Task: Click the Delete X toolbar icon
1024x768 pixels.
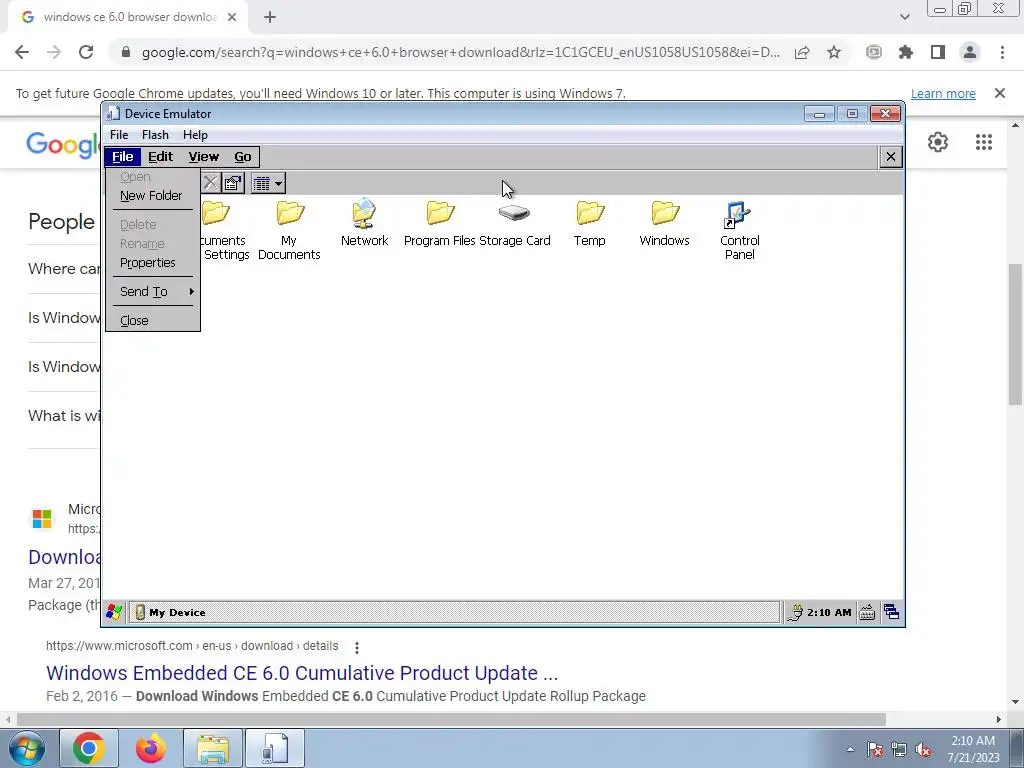Action: (x=210, y=184)
